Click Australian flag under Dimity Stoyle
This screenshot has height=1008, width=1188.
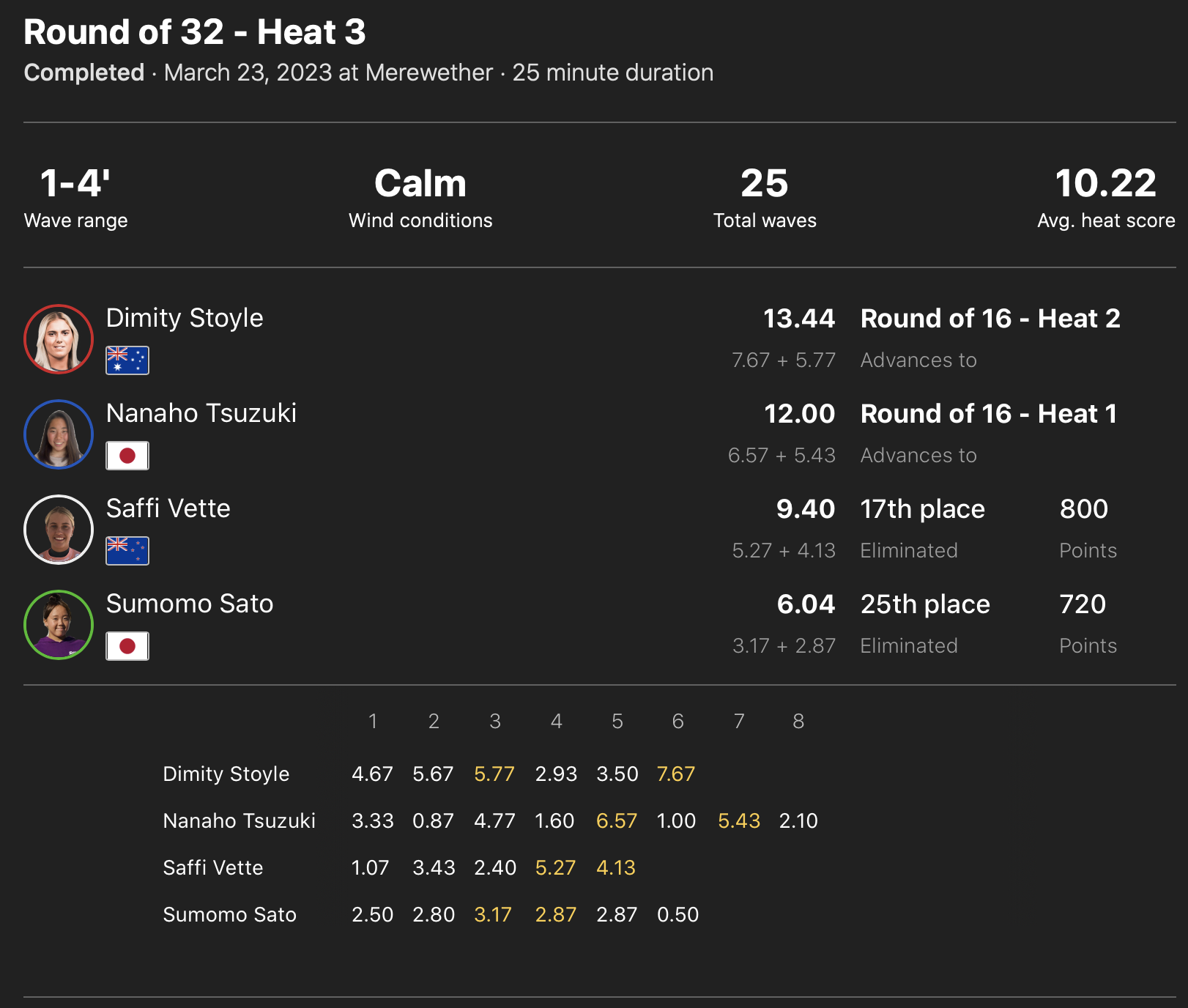[x=127, y=360]
